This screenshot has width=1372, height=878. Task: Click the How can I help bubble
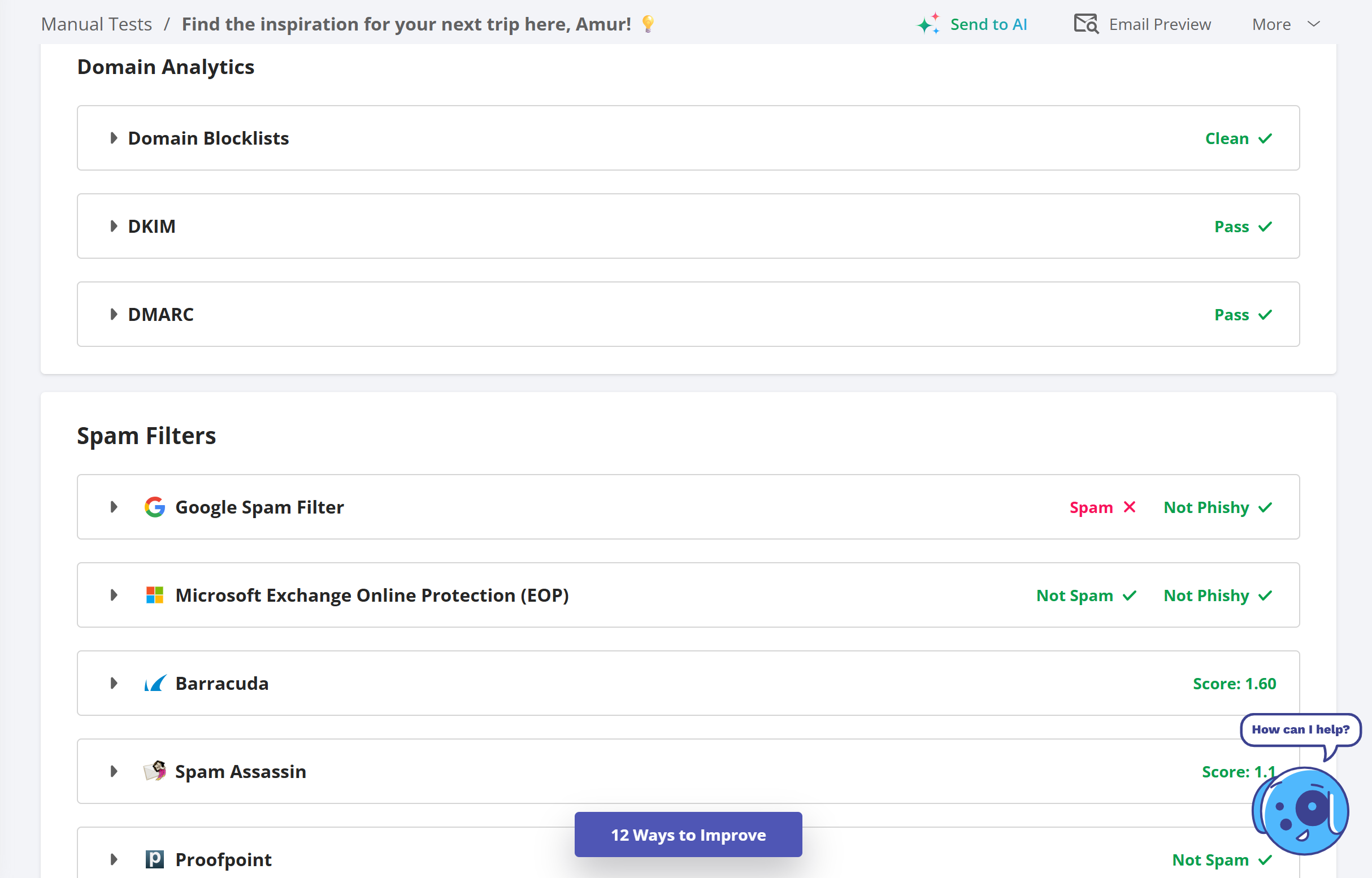(1301, 730)
